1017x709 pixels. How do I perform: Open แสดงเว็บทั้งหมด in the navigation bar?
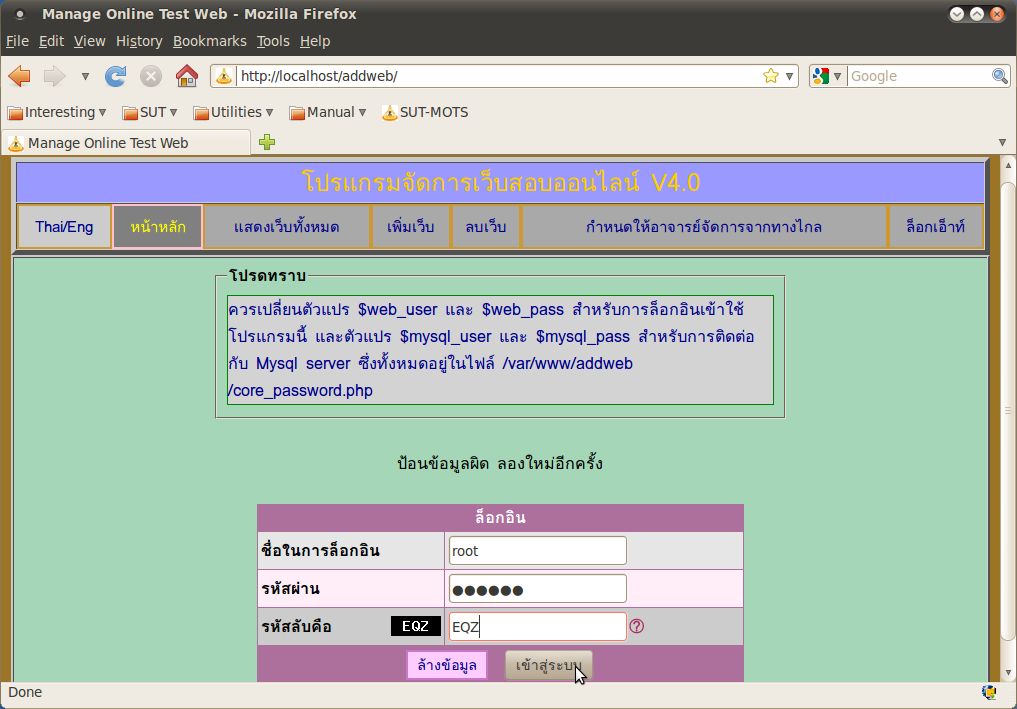click(287, 227)
